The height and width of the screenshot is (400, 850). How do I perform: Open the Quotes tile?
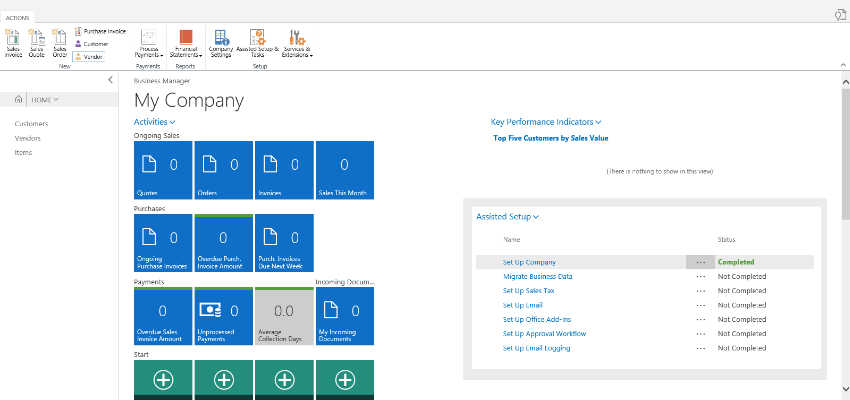point(163,170)
